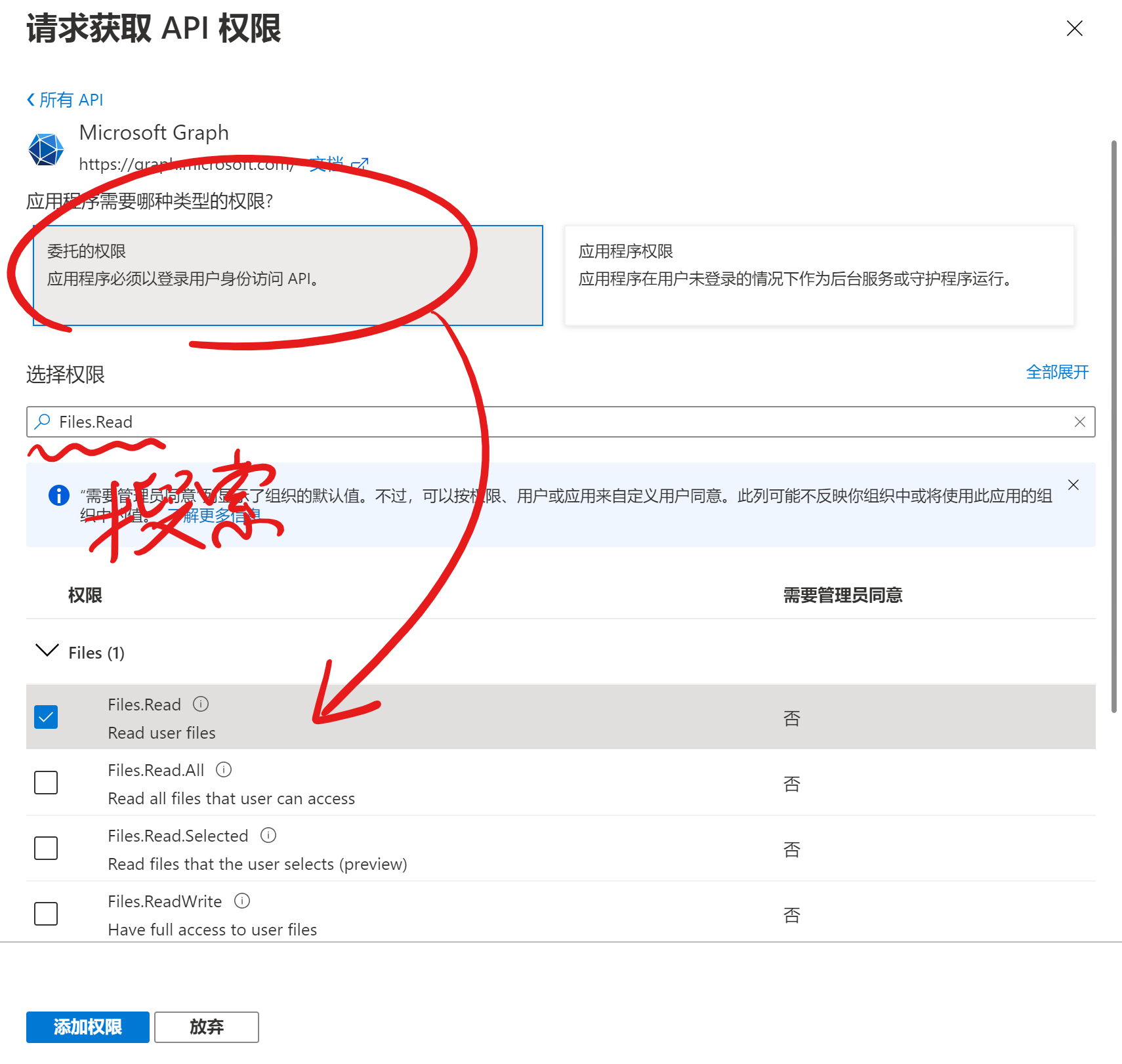Close the API permissions request panel

pos(1074,28)
